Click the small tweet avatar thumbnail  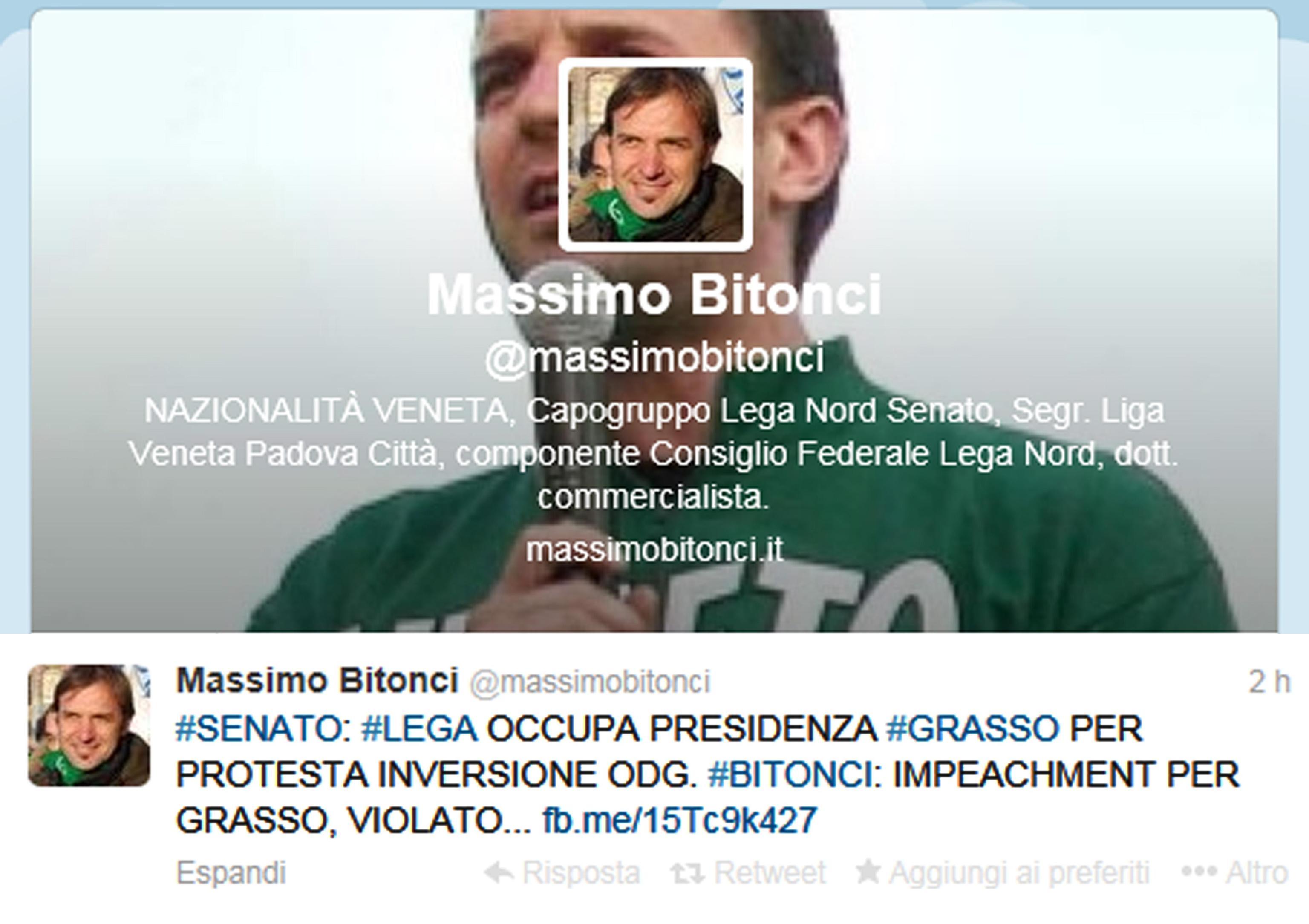click(89, 725)
